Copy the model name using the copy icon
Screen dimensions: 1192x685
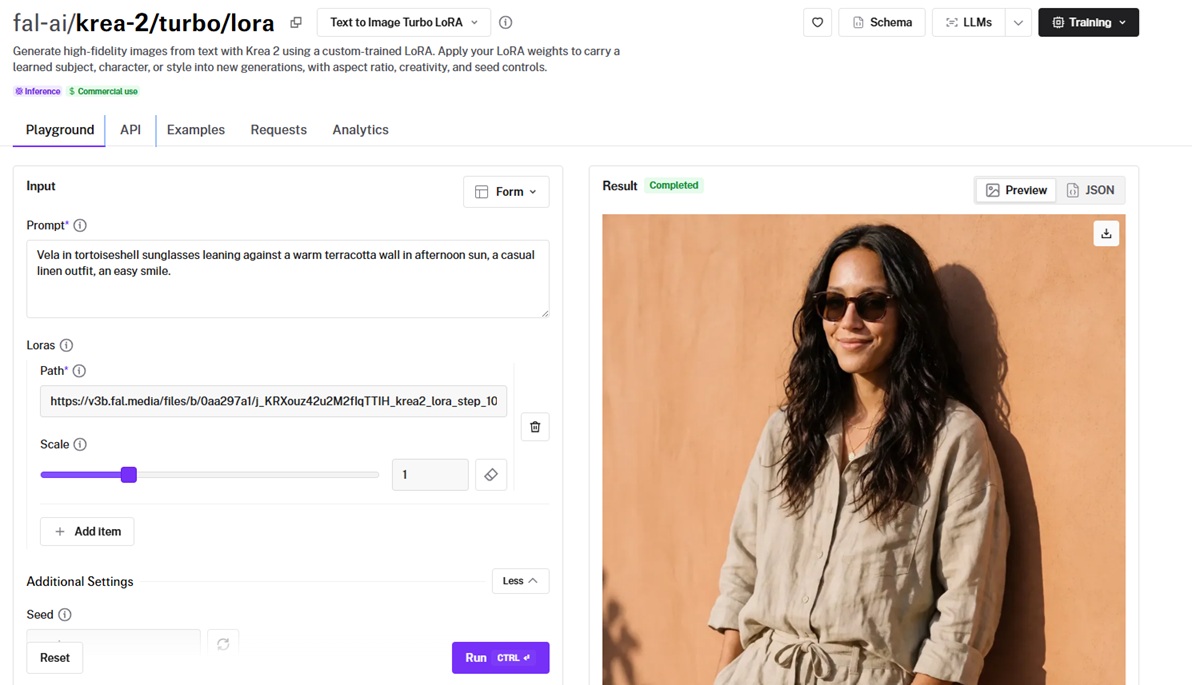(x=296, y=23)
